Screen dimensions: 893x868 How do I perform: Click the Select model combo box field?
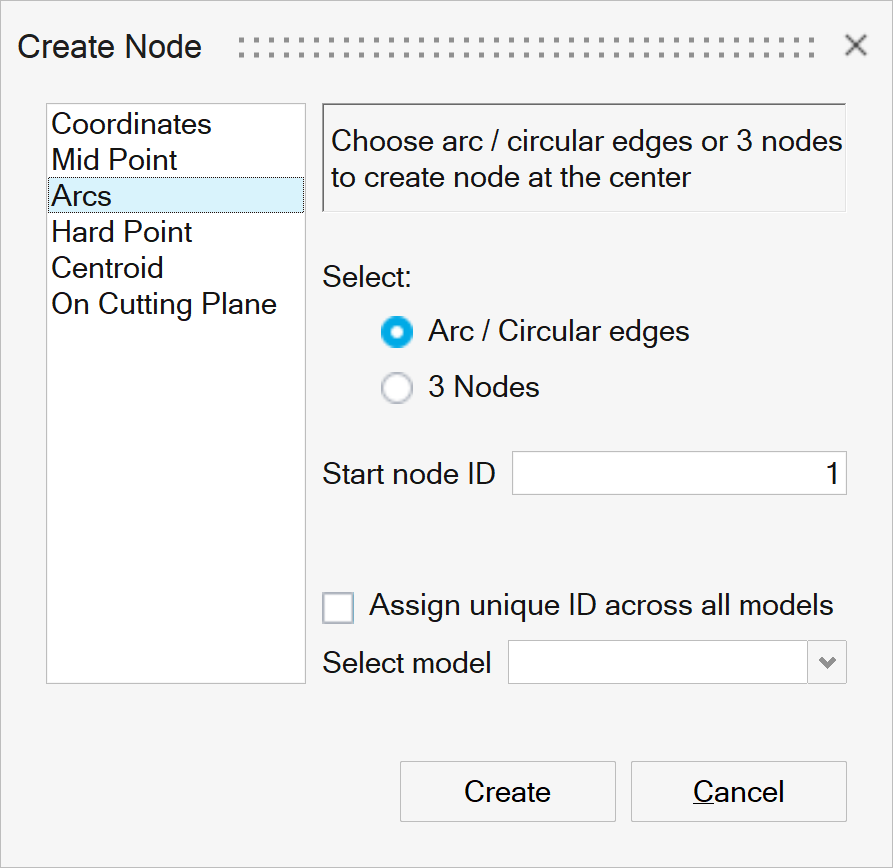[x=657, y=663]
